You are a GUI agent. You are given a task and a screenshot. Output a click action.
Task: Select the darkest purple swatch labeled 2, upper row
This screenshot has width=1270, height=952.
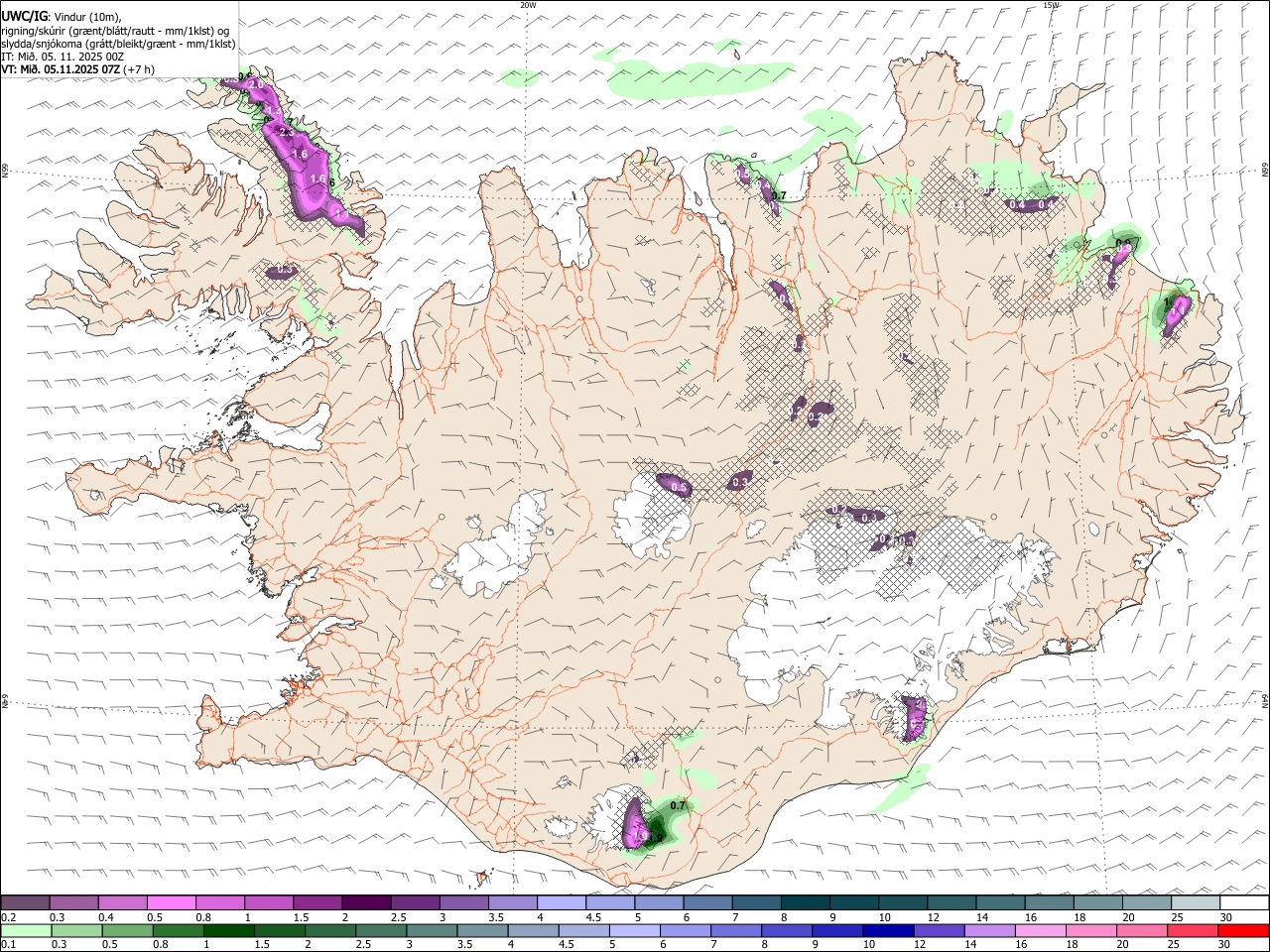click(x=365, y=902)
